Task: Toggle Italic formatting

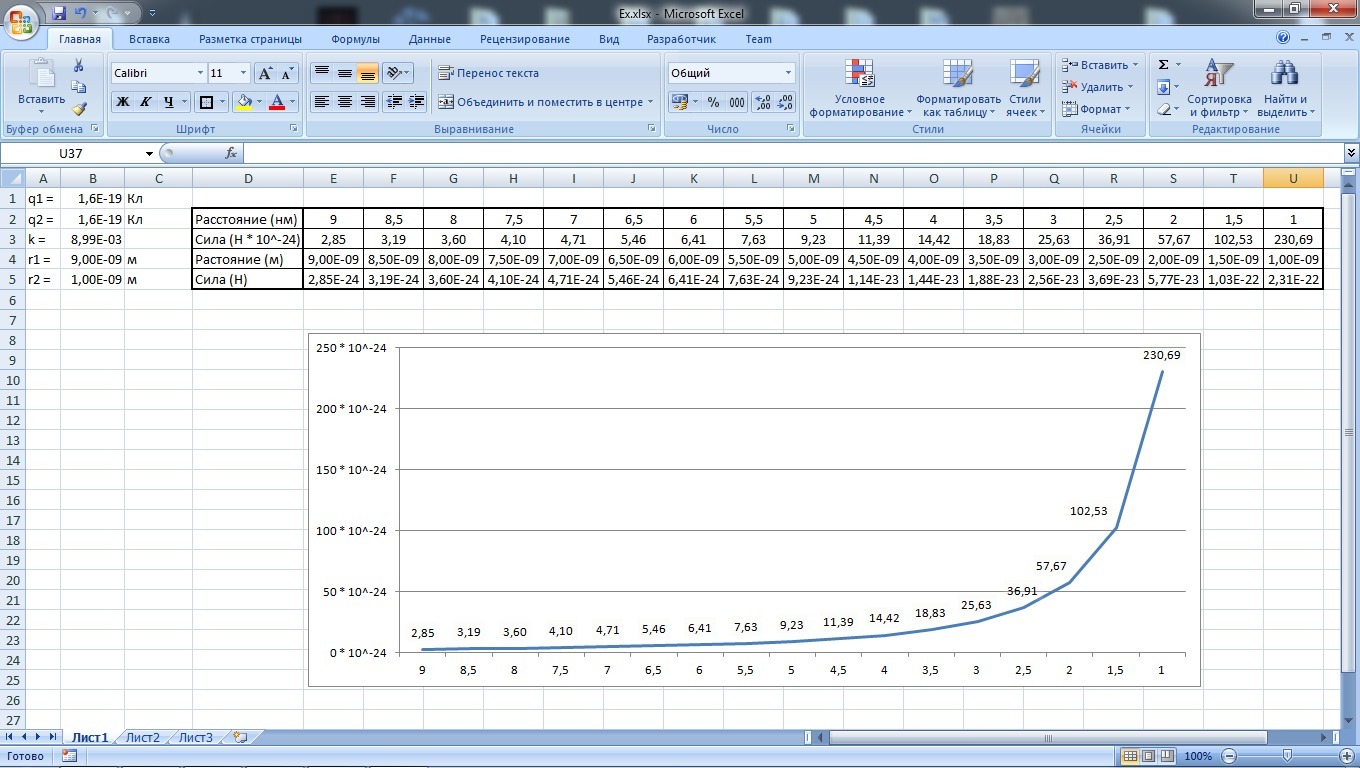Action: click(x=145, y=102)
